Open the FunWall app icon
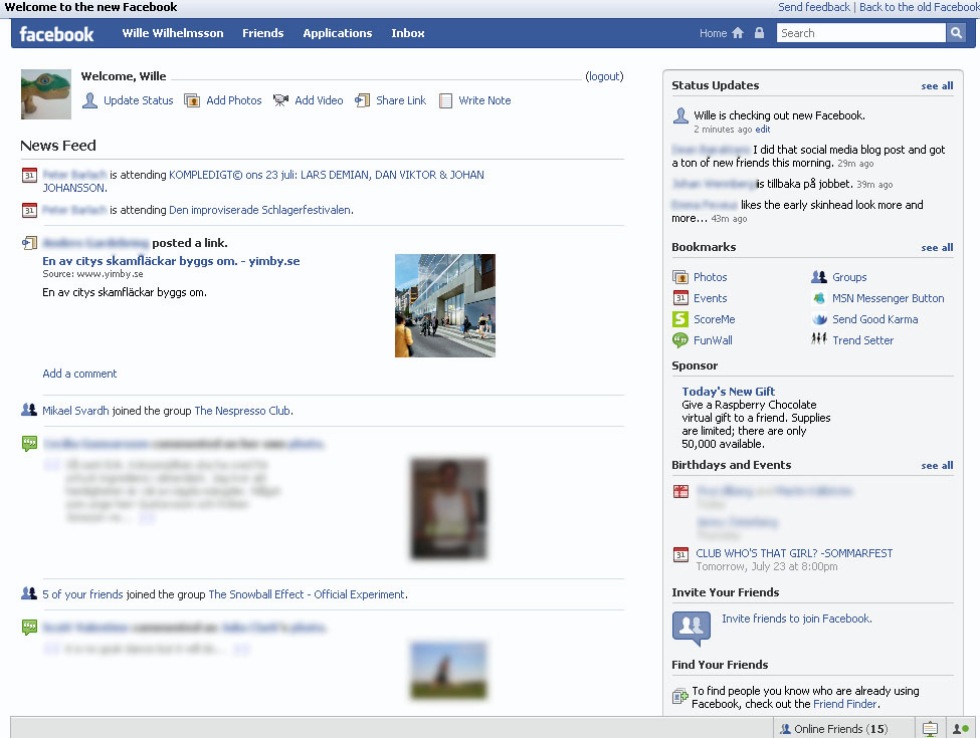The width and height of the screenshot is (980, 738). coord(680,341)
